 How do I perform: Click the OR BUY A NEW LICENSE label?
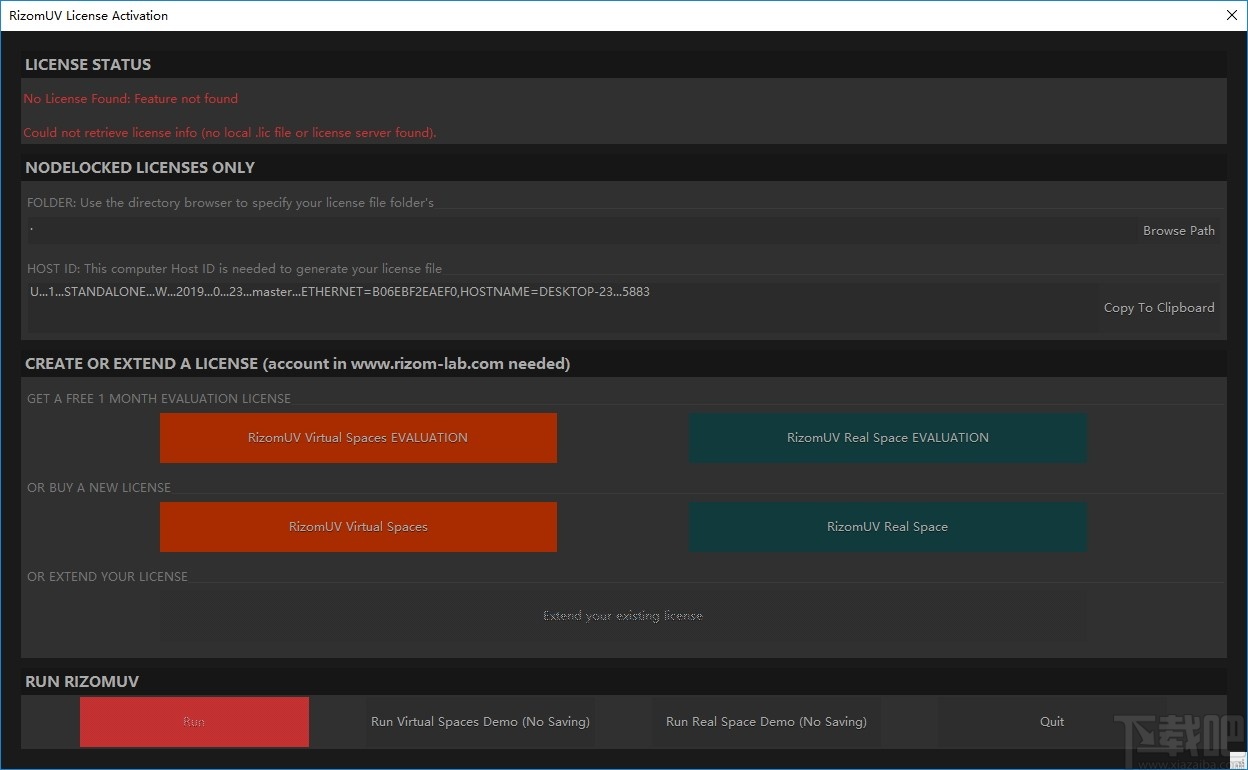pos(99,488)
